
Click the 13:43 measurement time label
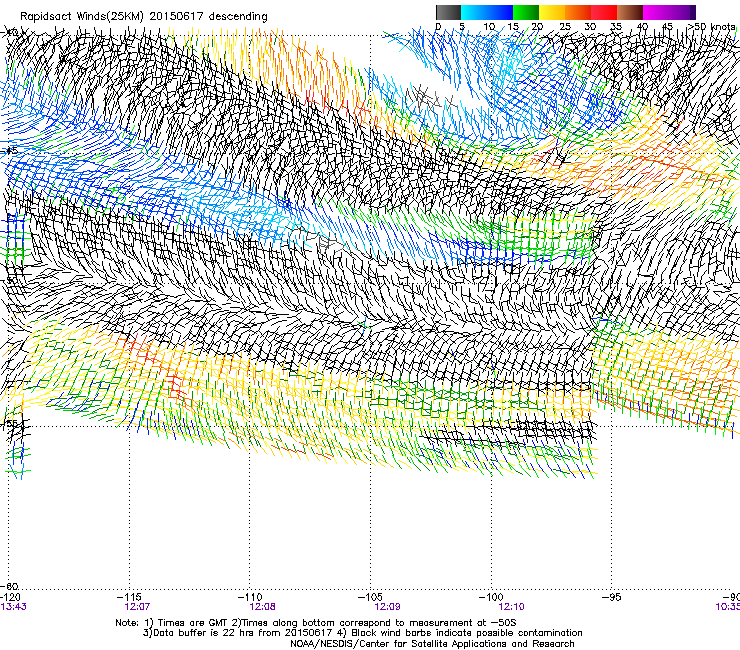(x=13, y=607)
